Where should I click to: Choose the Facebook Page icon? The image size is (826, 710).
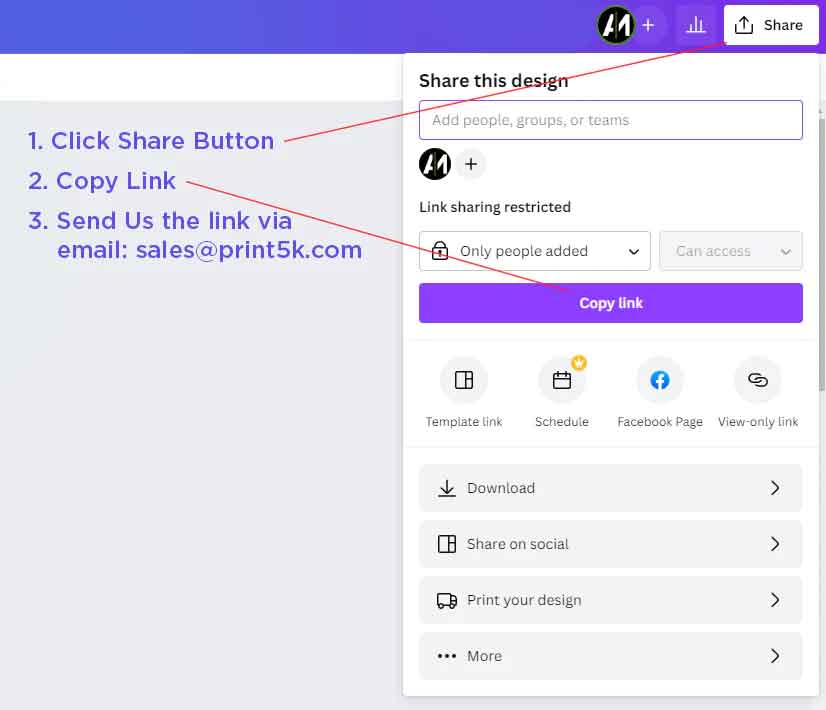(x=660, y=380)
